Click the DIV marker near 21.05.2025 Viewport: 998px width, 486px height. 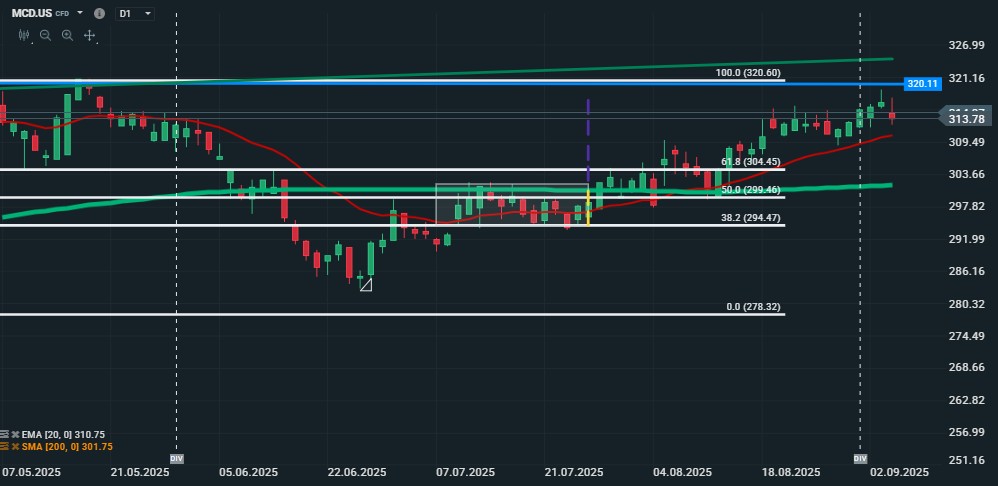(x=176, y=458)
